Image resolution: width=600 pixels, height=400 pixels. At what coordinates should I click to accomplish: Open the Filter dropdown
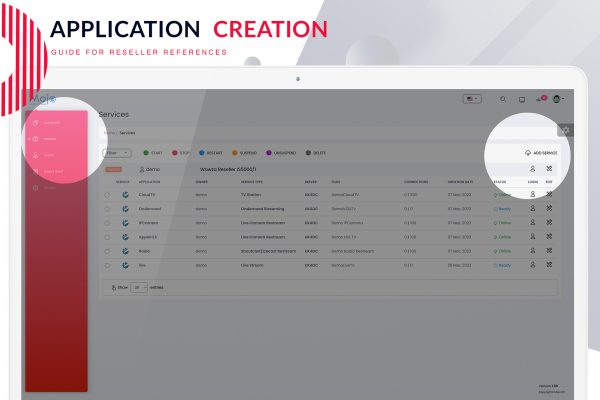[x=117, y=153]
